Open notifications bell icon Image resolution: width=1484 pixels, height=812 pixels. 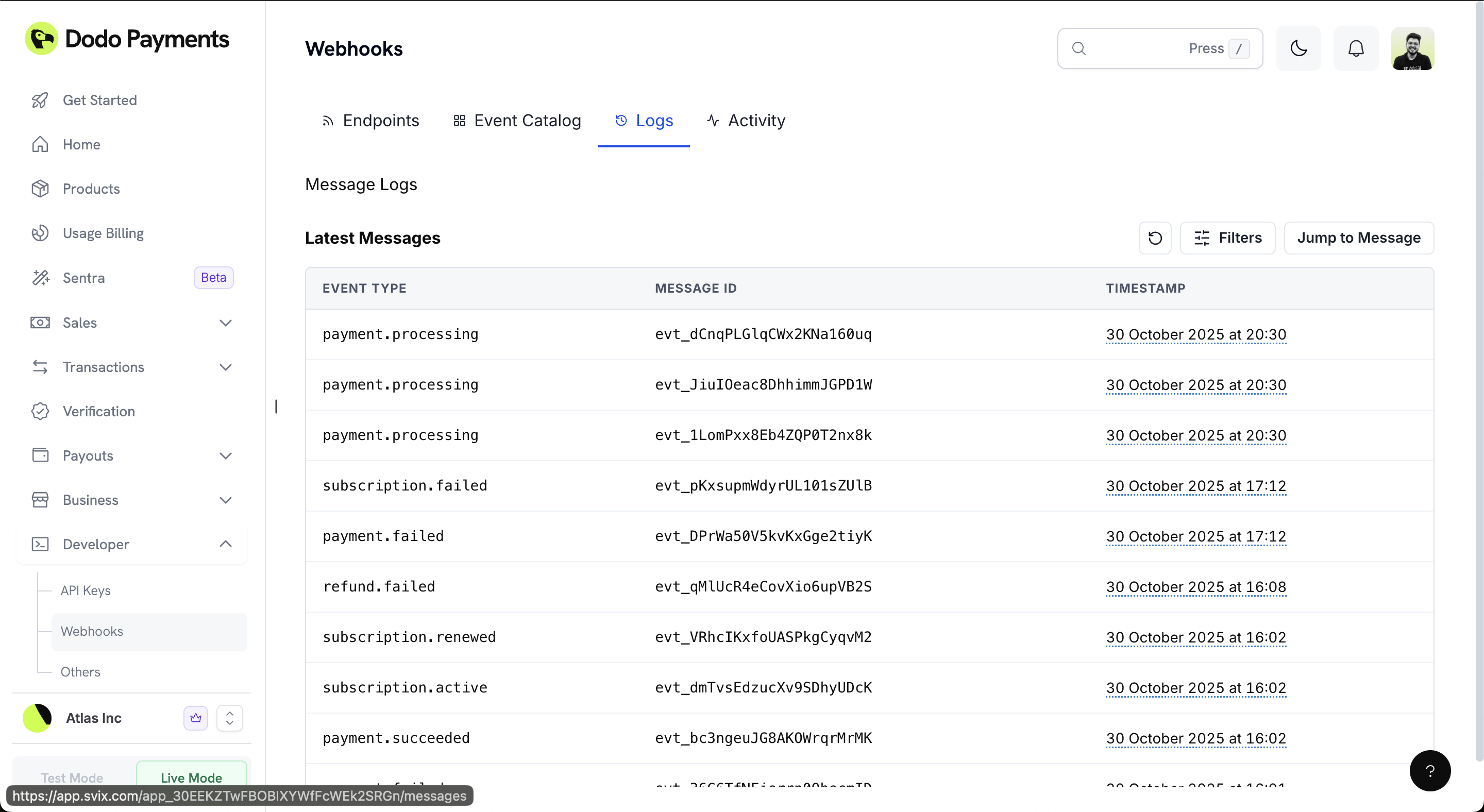[1356, 48]
